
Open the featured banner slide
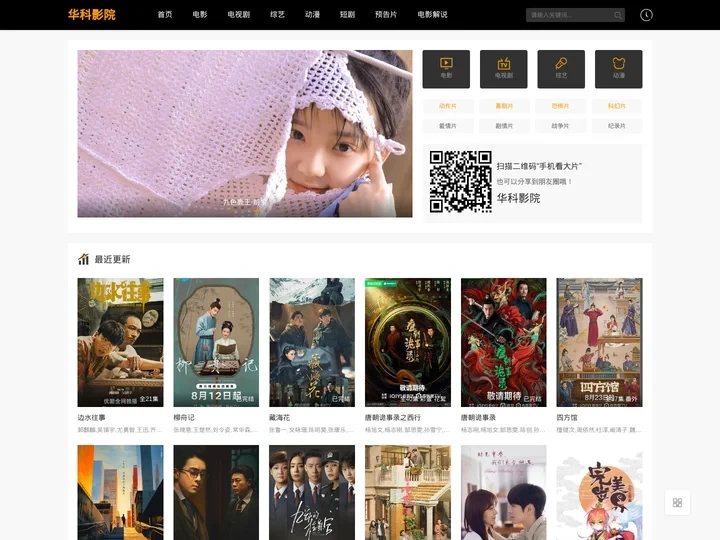pos(245,133)
